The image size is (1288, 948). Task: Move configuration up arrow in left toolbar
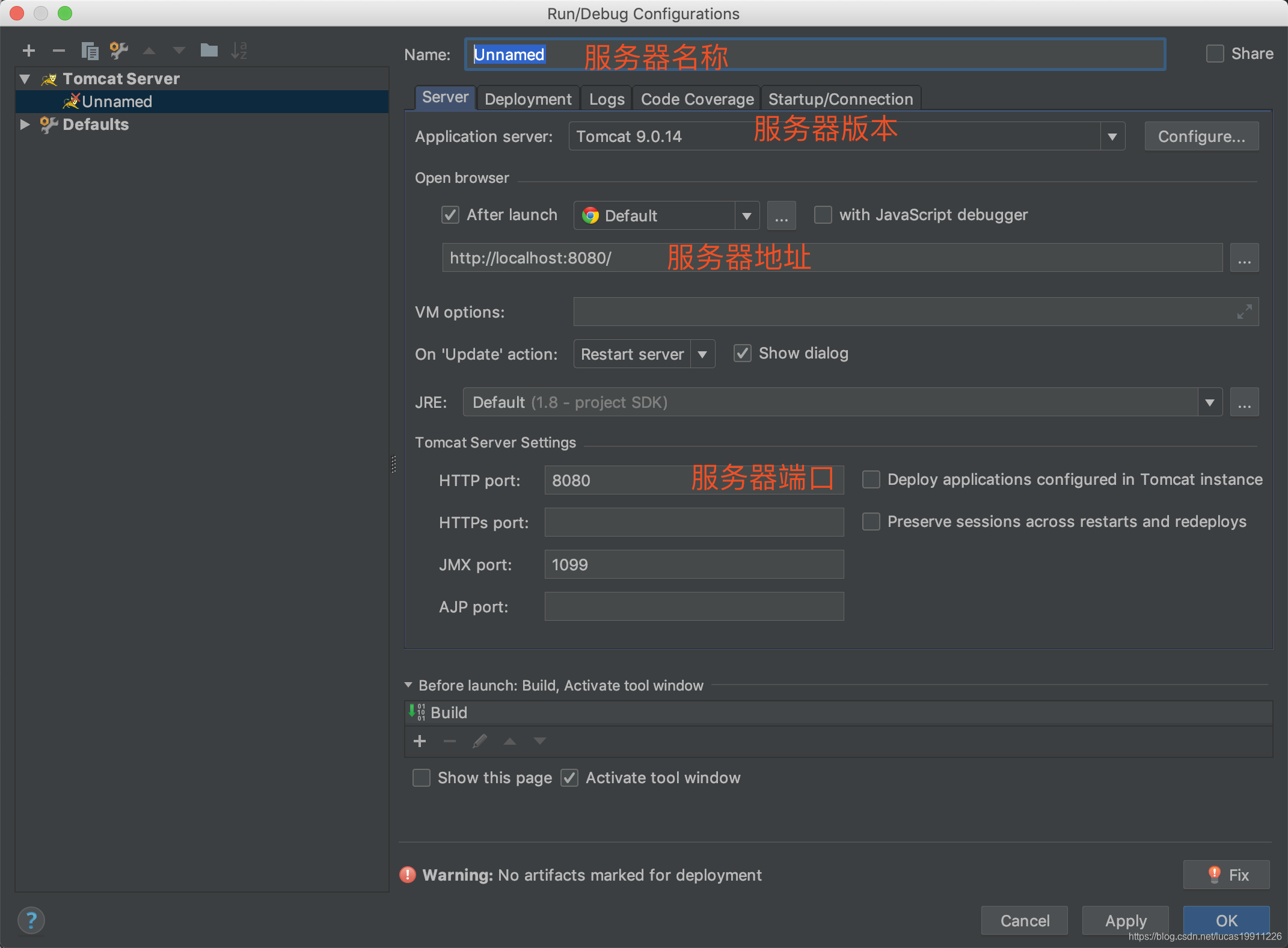point(149,51)
